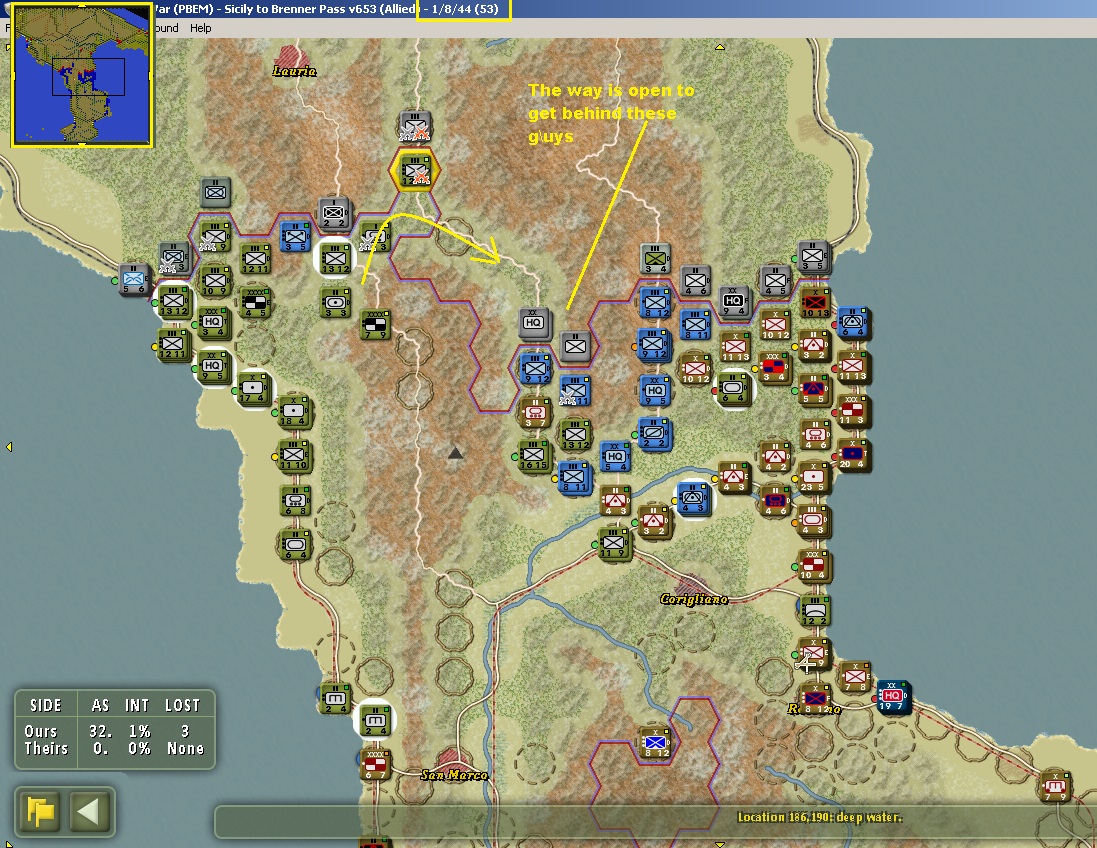Select the brown 7 9 unit at southeast corner
The image size is (1097, 848).
(1054, 785)
